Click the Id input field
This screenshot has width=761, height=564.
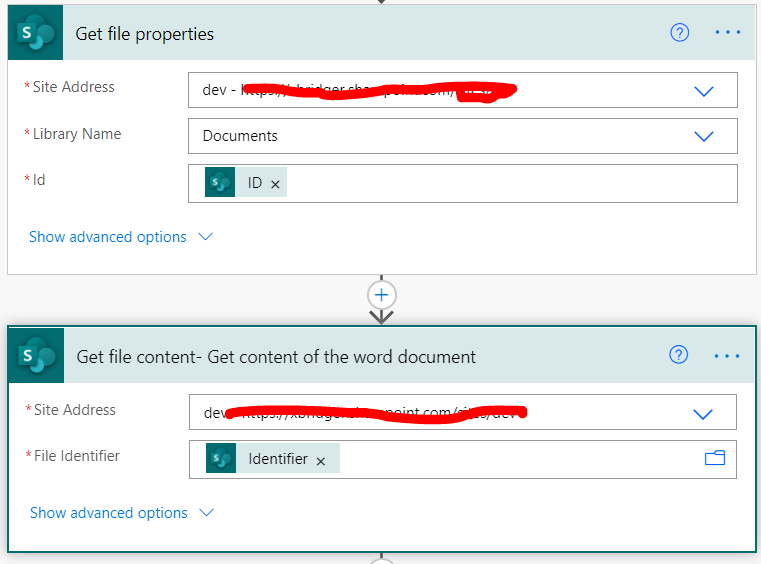click(463, 183)
